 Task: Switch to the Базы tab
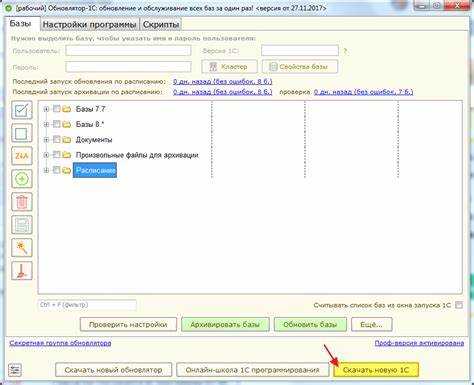21,24
